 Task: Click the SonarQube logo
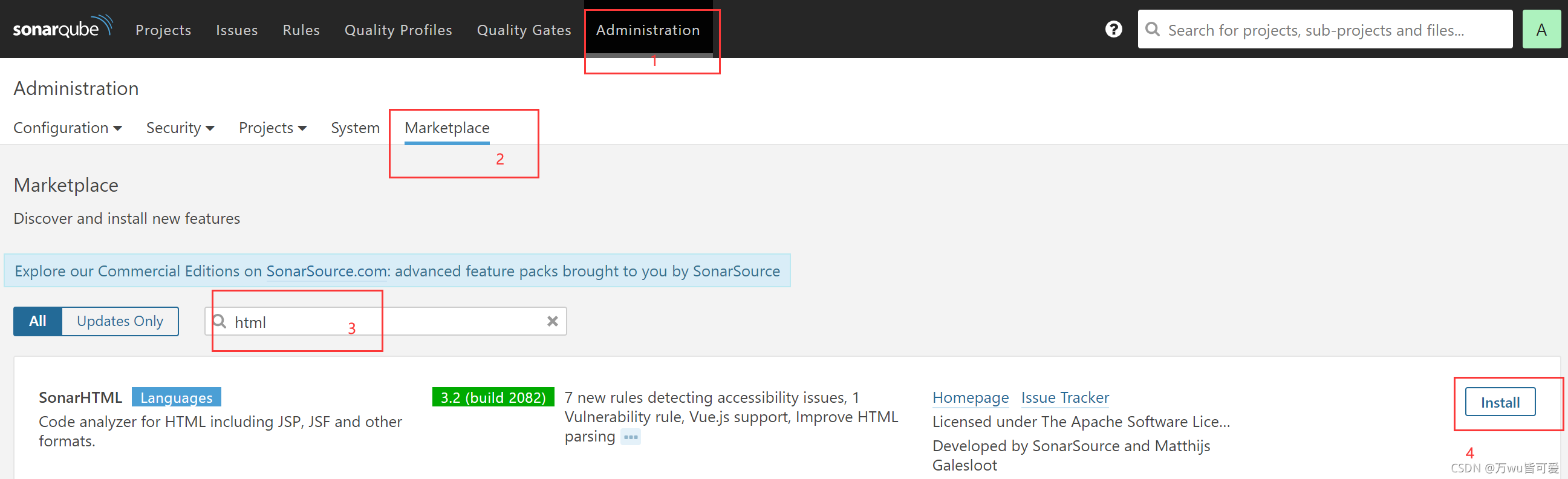[63, 27]
